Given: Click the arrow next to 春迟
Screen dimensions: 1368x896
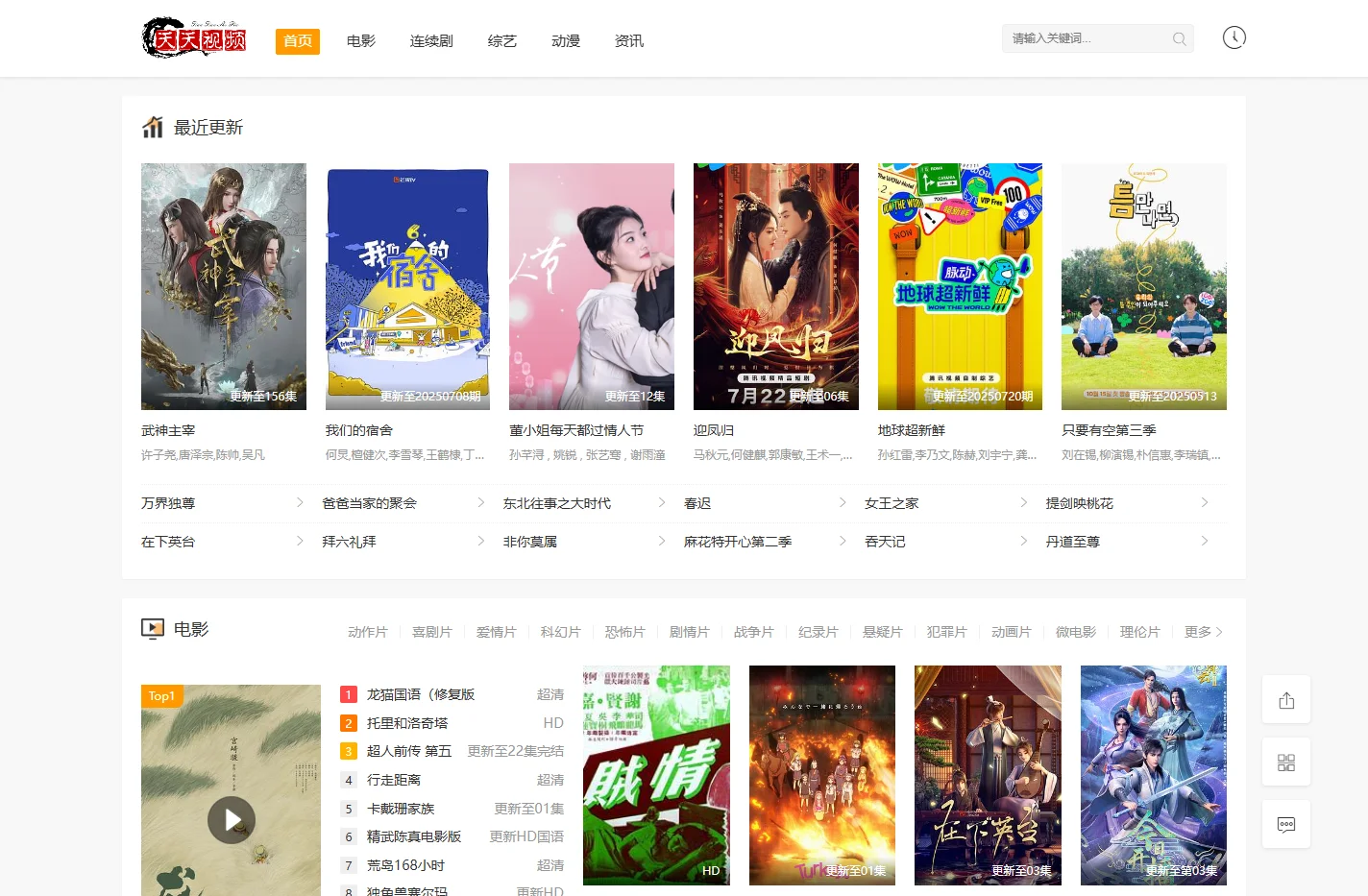Looking at the screenshot, I should tap(843, 502).
